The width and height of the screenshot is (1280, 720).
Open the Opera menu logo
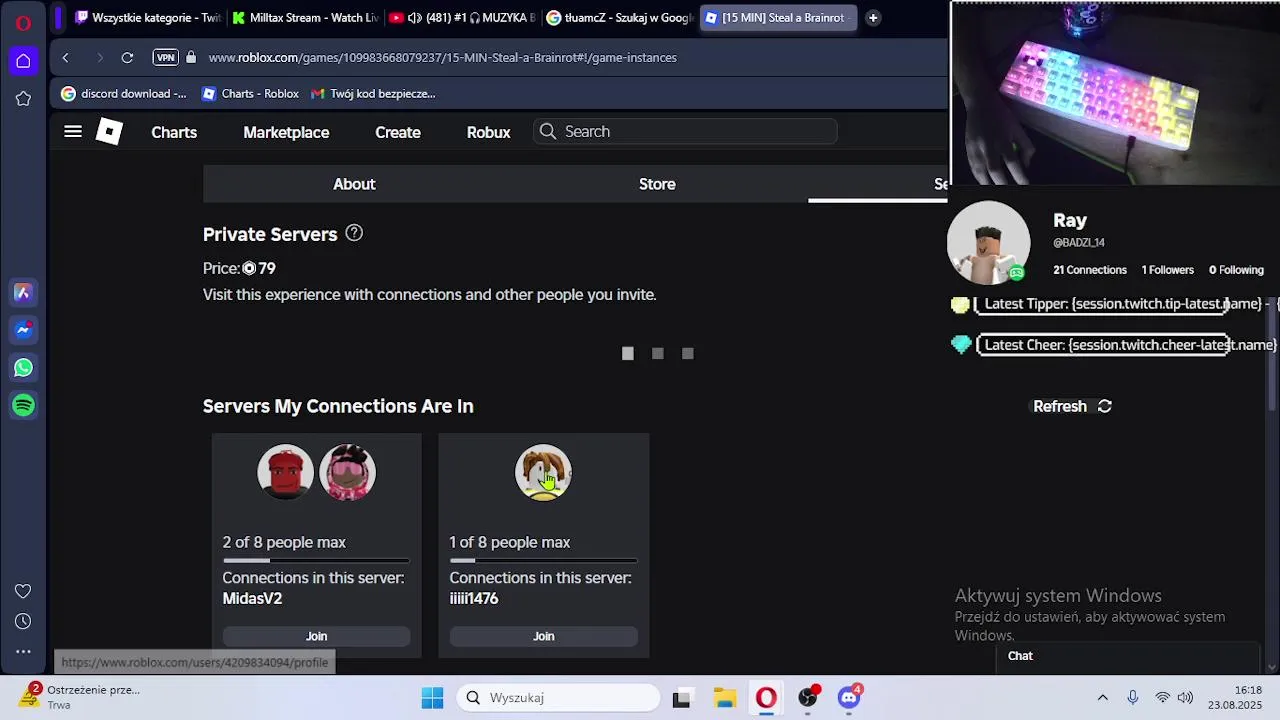pyautogui.click(x=23, y=22)
